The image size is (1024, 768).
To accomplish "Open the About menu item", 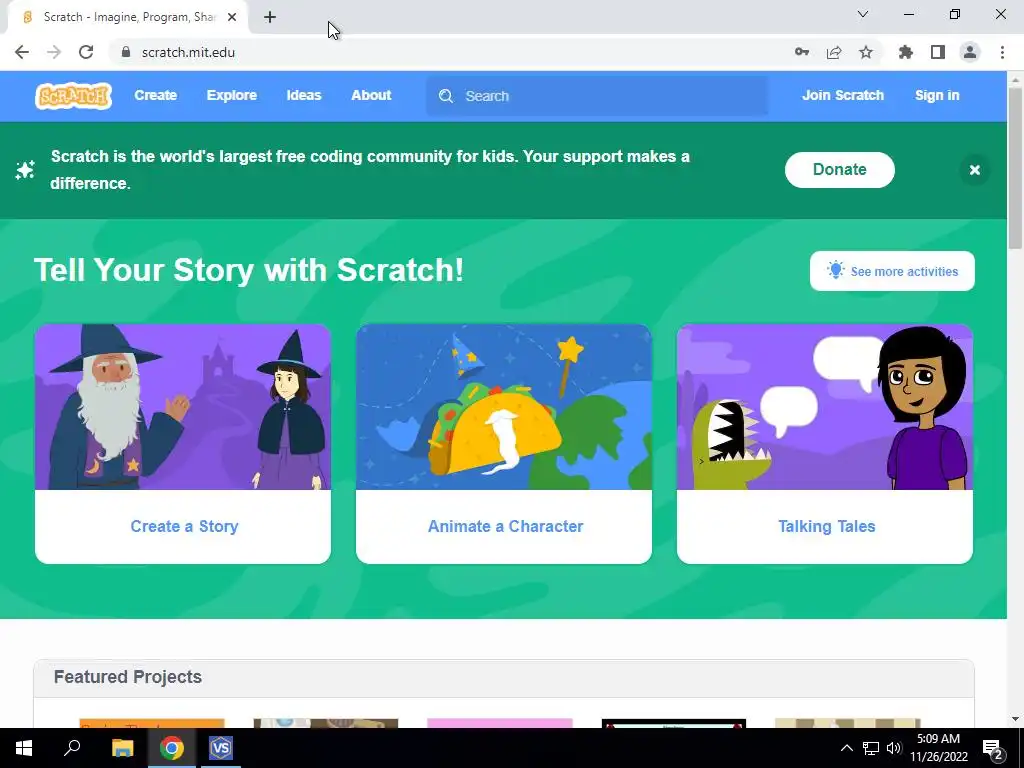I will click(371, 95).
